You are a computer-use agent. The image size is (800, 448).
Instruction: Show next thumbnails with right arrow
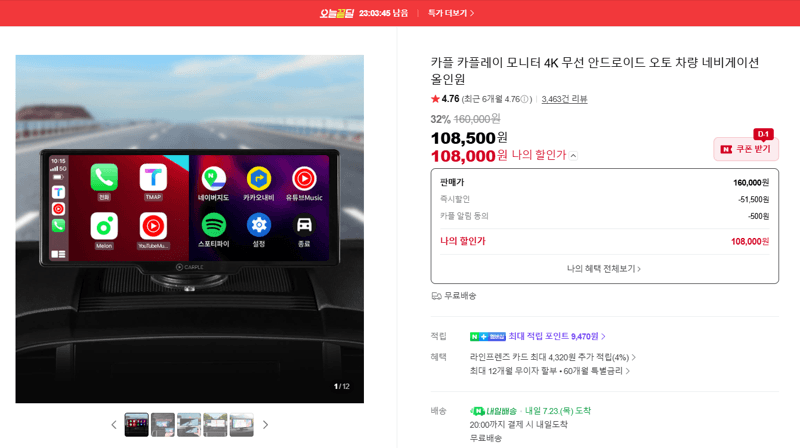click(265, 425)
